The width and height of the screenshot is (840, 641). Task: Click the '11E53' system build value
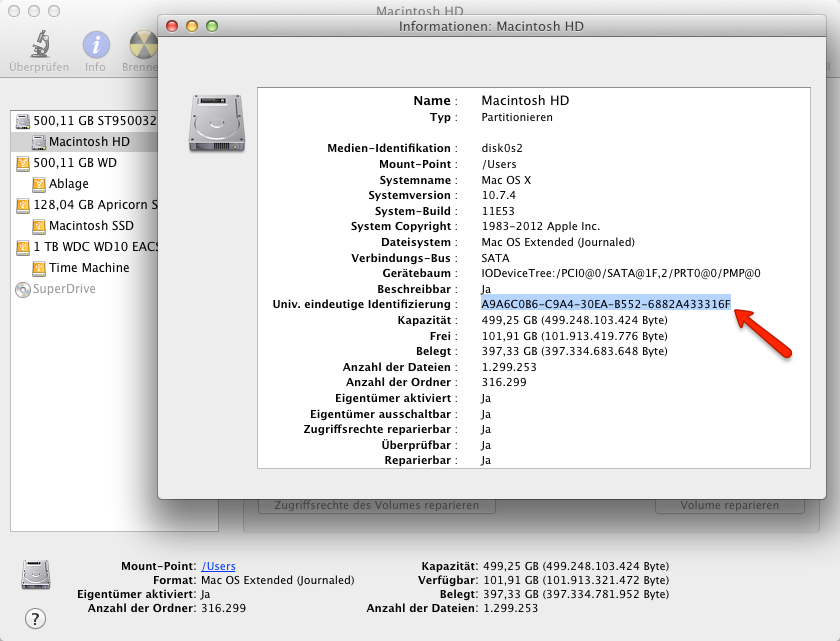point(498,211)
